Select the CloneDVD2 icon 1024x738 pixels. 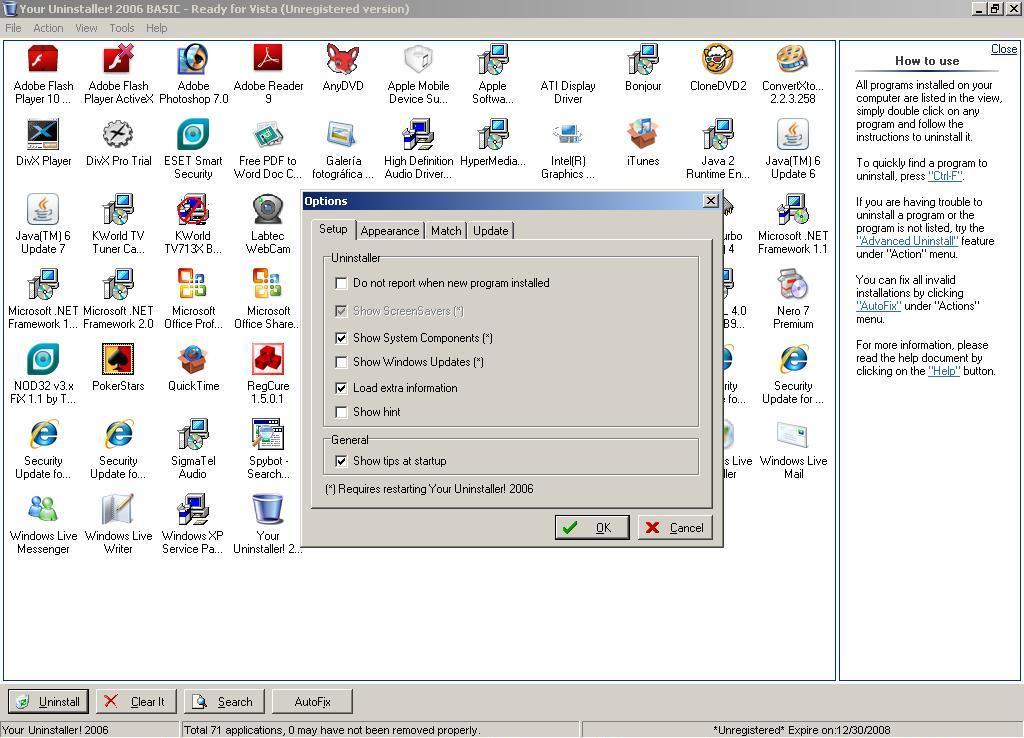click(717, 60)
